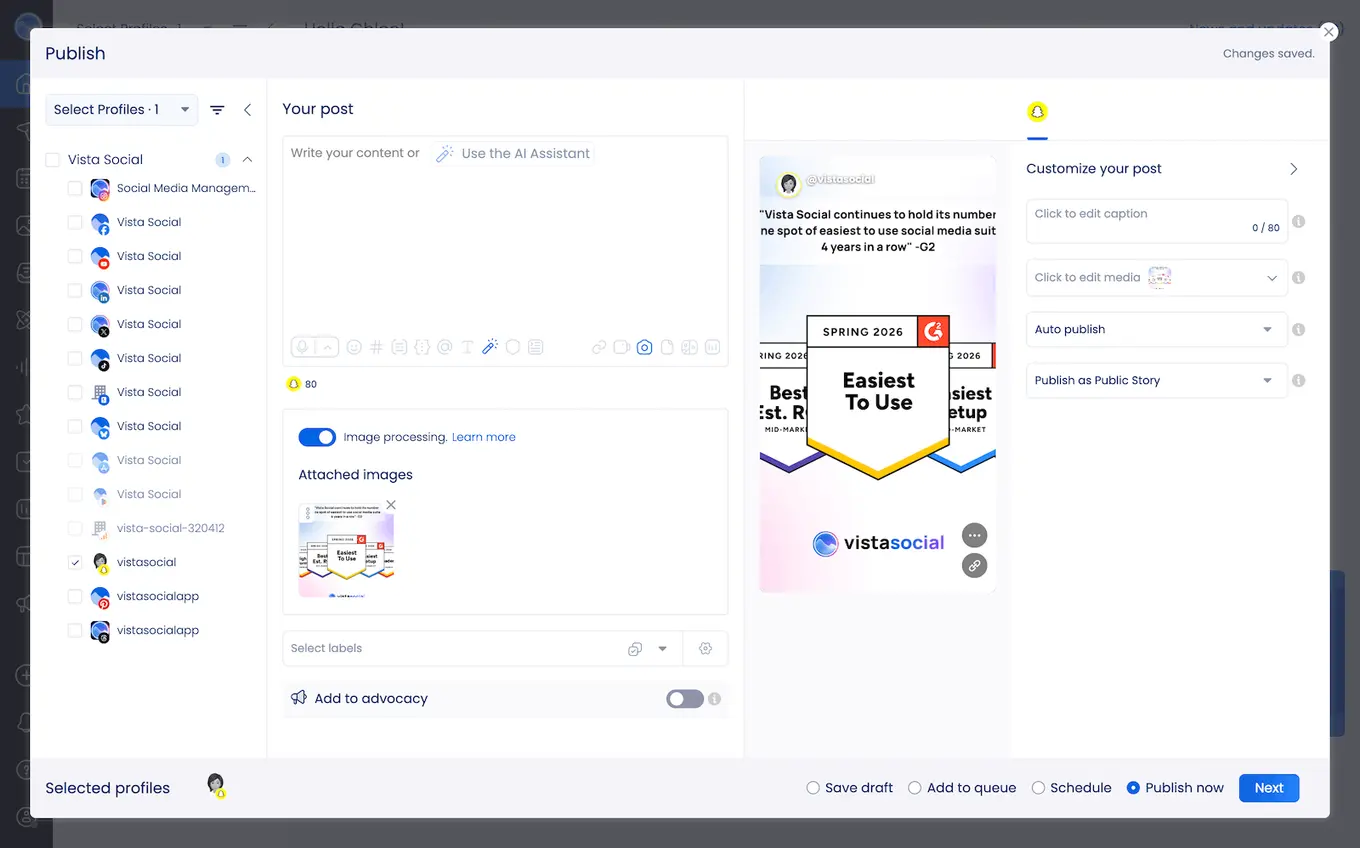Click the hashtag icon in post toolbar
Screen dimensions: 1360x848
click(376, 347)
